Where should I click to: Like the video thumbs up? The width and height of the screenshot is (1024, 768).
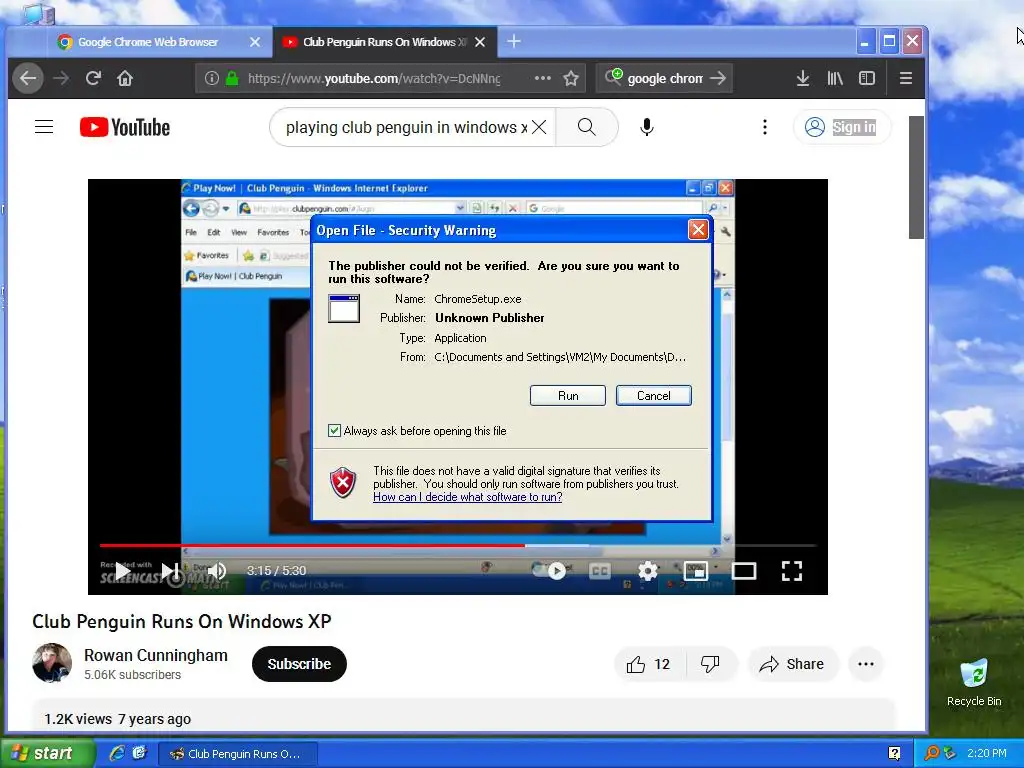pyautogui.click(x=648, y=664)
